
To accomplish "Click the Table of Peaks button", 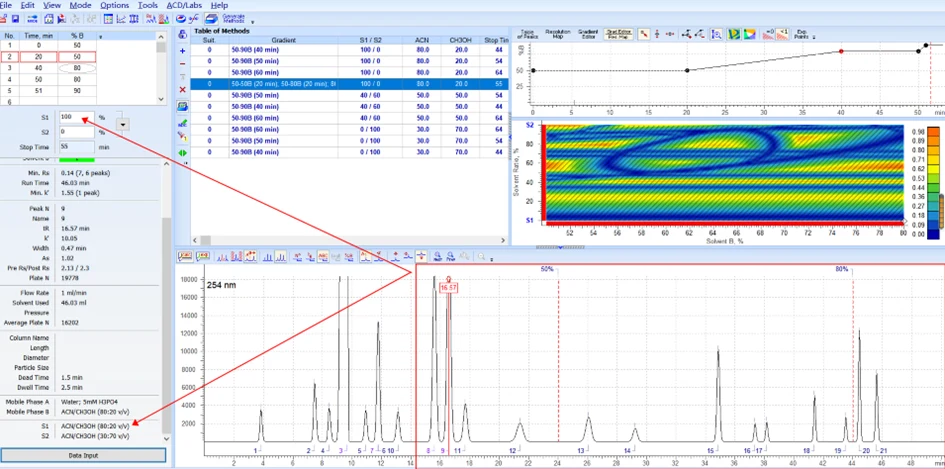I will (527, 33).
